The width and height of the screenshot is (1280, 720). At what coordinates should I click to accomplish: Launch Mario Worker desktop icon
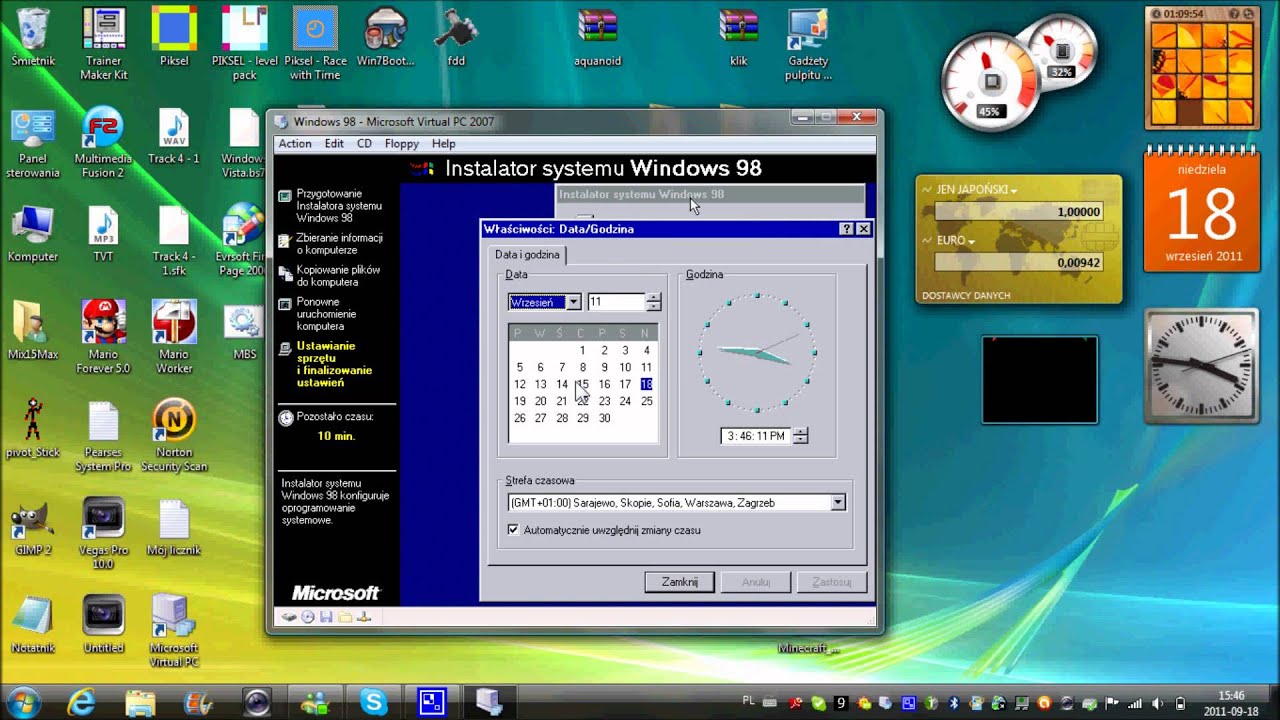tap(174, 337)
